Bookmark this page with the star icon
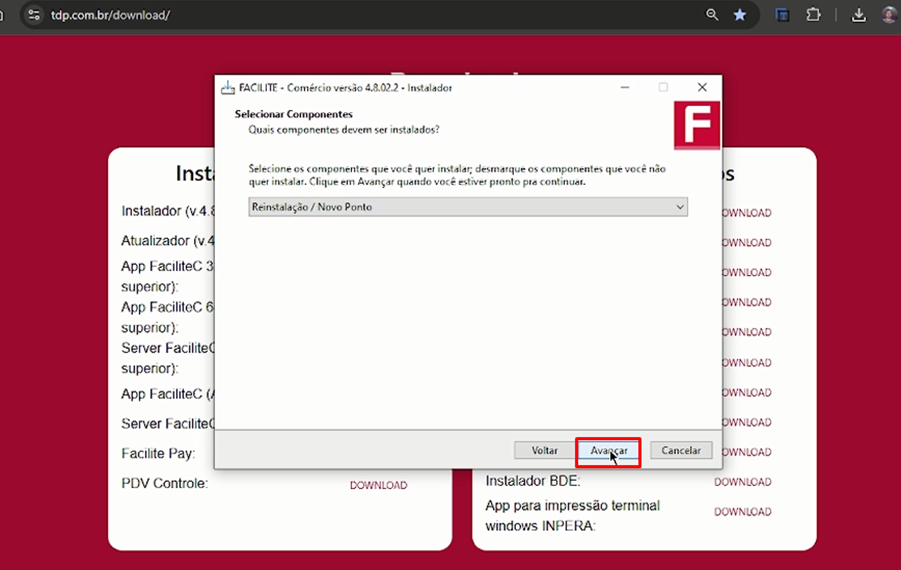This screenshot has height=570, width=901. 740,15
